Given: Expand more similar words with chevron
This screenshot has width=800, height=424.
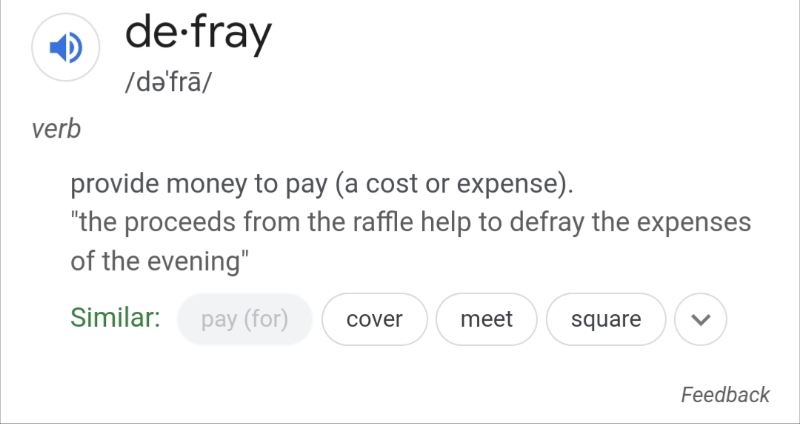Looking at the screenshot, I should coord(701,319).
